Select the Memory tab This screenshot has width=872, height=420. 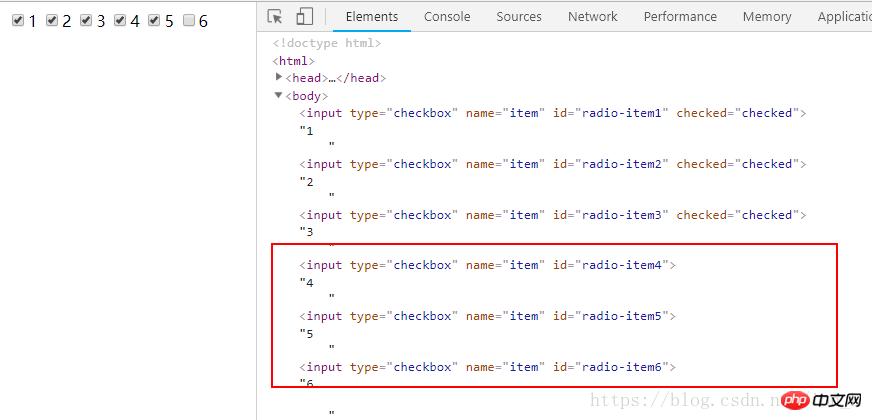point(767,17)
